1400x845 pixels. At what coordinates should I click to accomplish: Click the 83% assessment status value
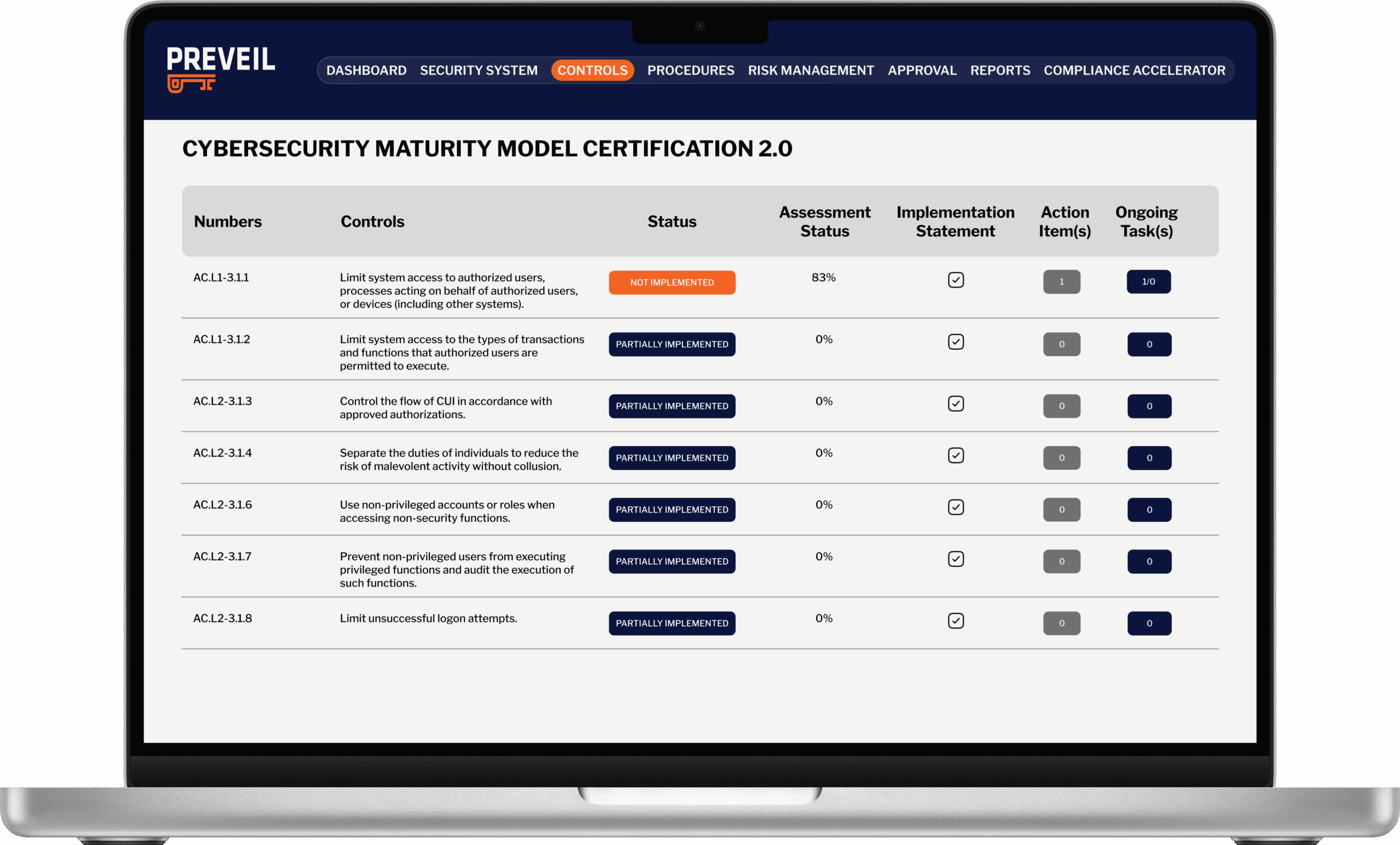[823, 278]
